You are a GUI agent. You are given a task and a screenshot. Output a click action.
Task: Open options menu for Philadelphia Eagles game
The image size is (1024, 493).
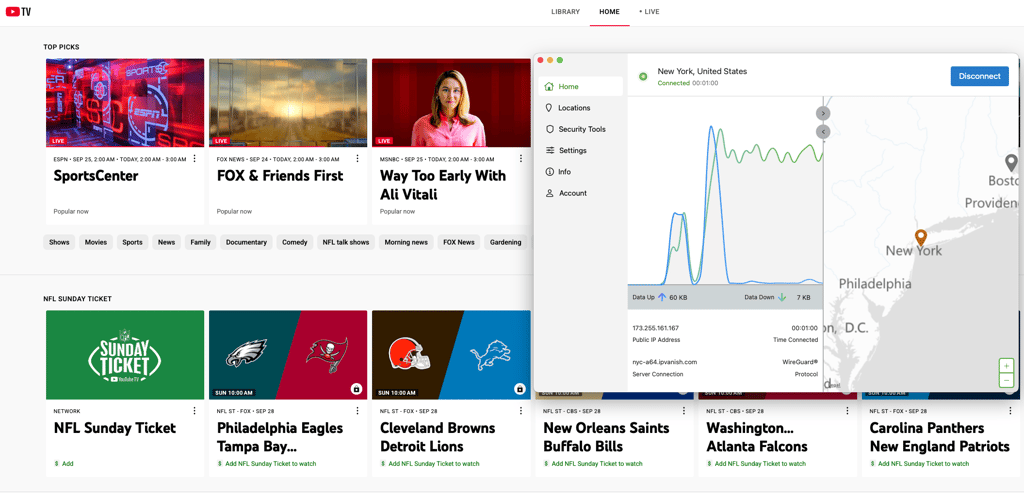357,411
